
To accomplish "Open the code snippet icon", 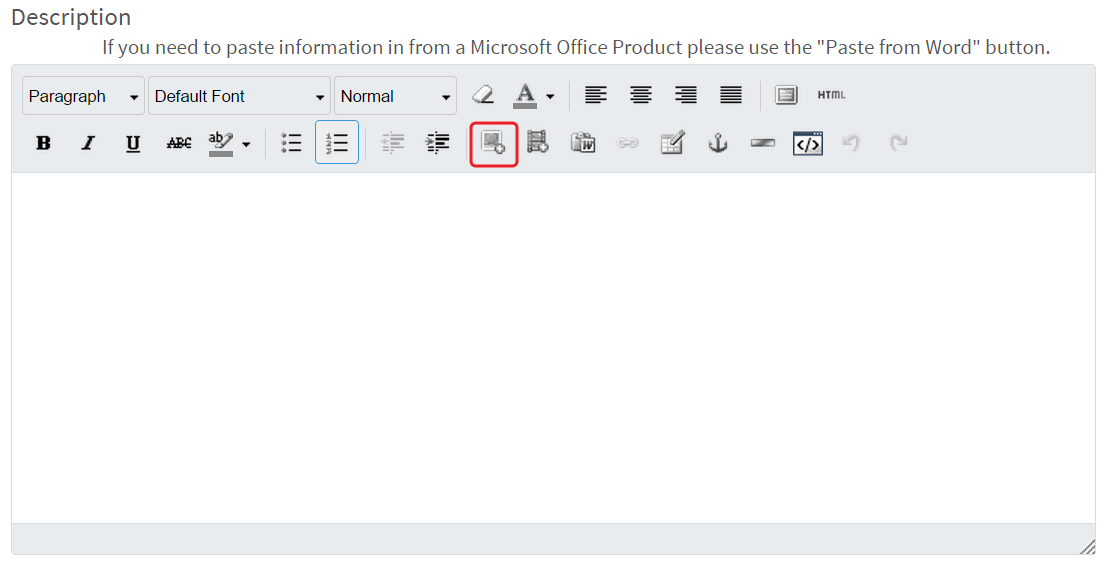I will tap(808, 143).
